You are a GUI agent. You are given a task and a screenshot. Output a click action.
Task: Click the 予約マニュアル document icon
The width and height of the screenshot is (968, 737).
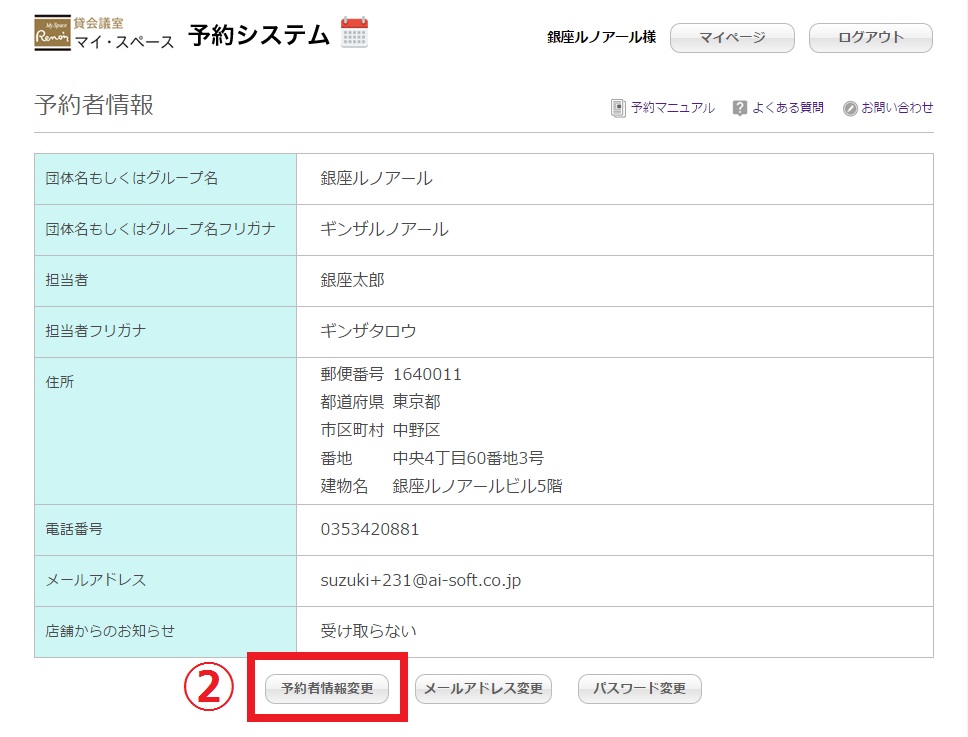618,108
